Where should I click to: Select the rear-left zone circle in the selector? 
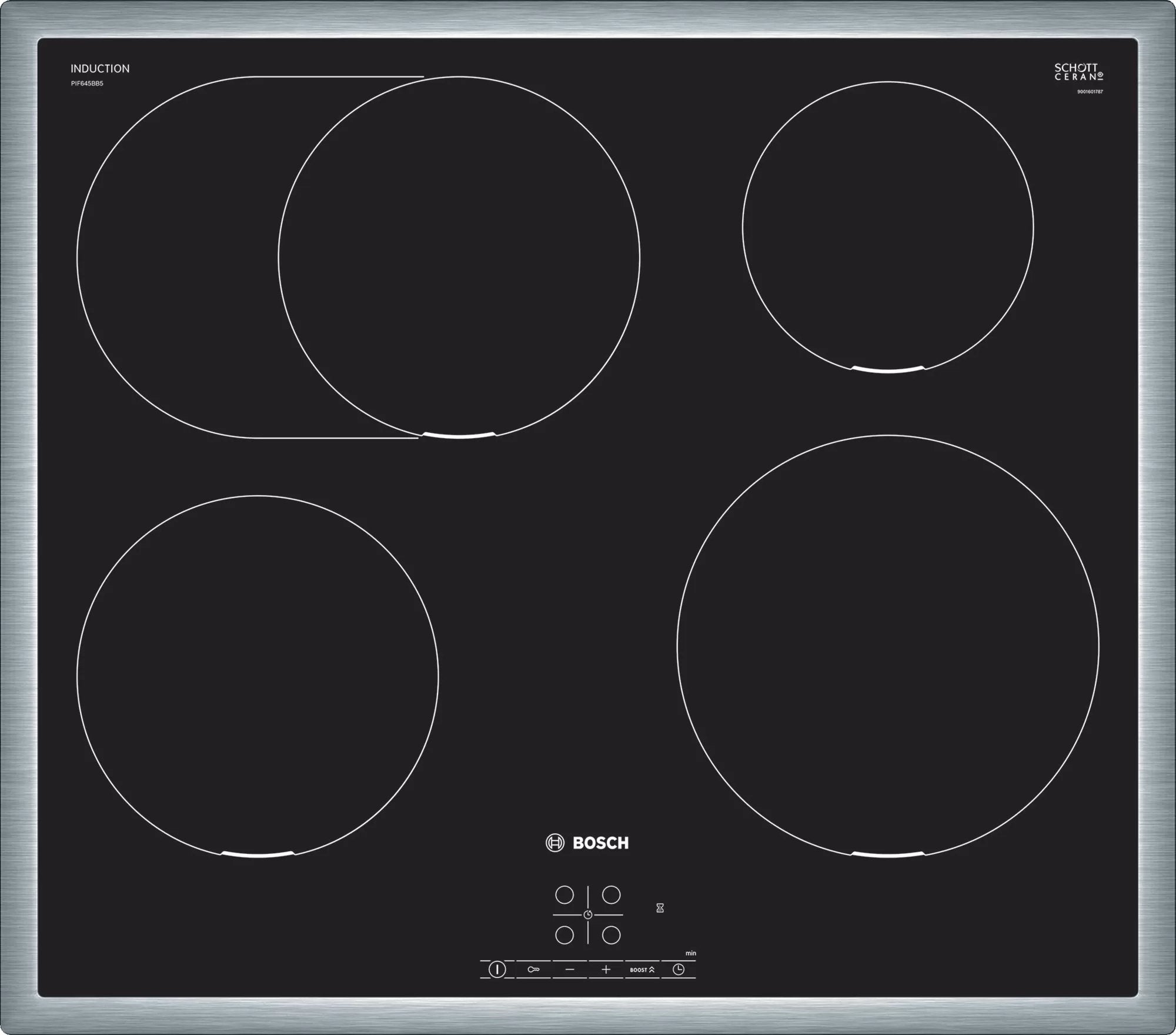tap(564, 894)
